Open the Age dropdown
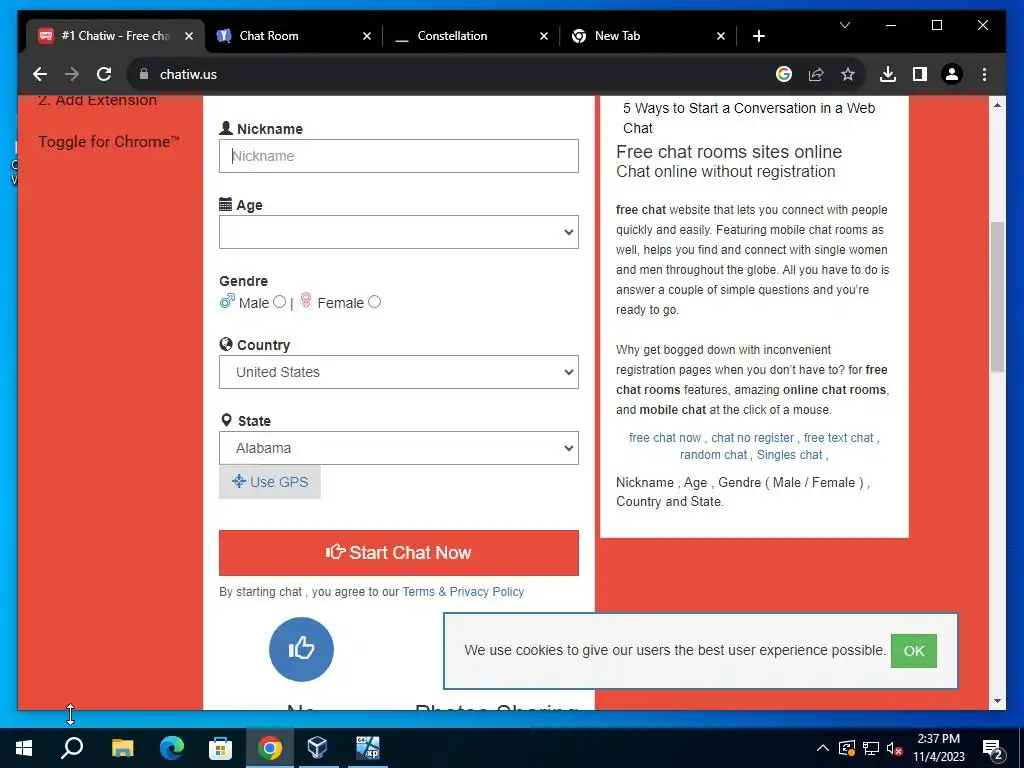 point(398,232)
